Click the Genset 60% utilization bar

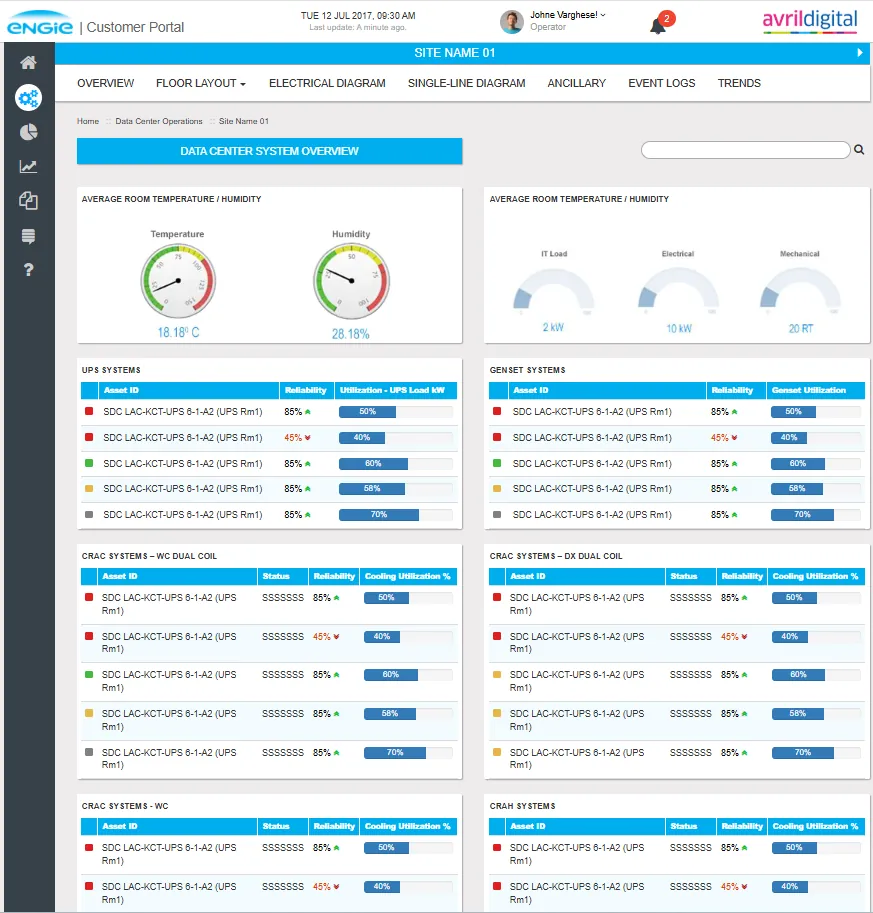point(798,463)
